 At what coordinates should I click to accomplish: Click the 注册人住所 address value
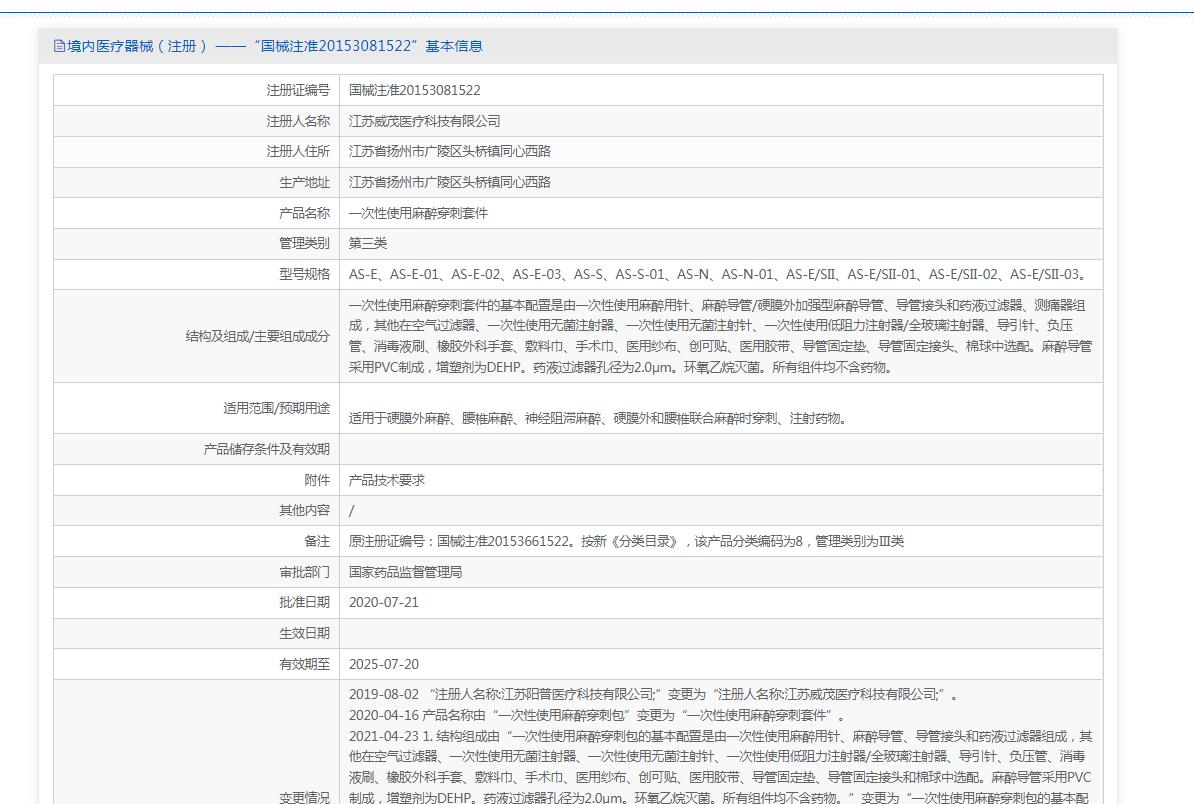449,151
